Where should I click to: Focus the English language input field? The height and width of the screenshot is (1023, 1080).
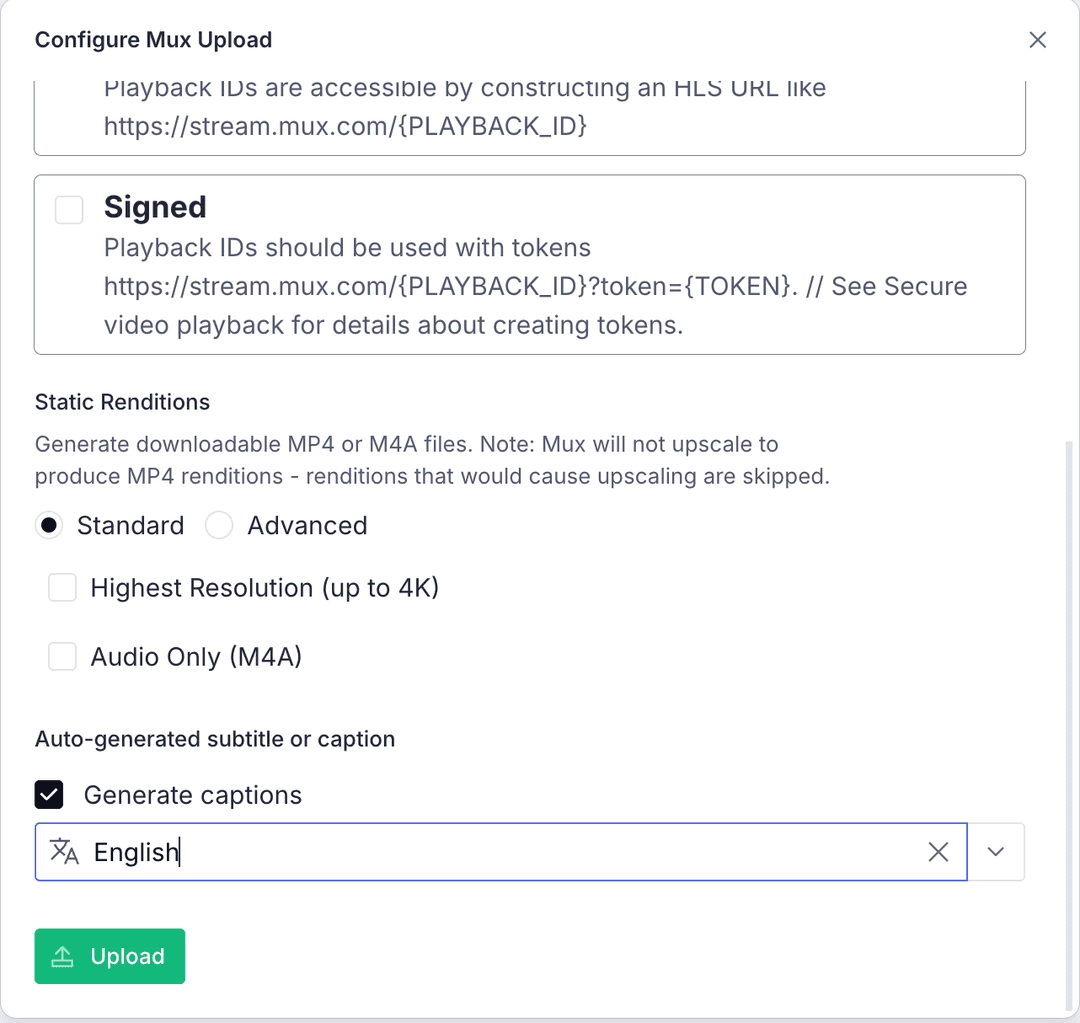tap(500, 852)
